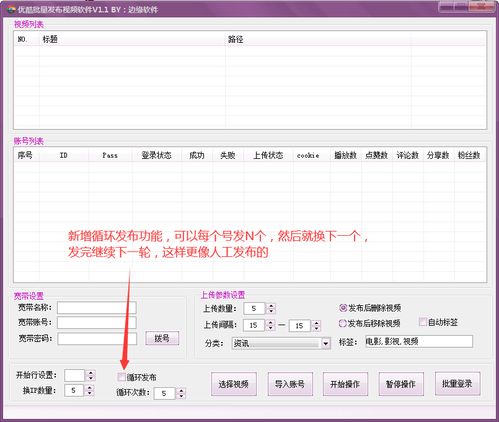Click the 拔号 dial button
This screenshot has width=499, height=422.
pyautogui.click(x=162, y=338)
